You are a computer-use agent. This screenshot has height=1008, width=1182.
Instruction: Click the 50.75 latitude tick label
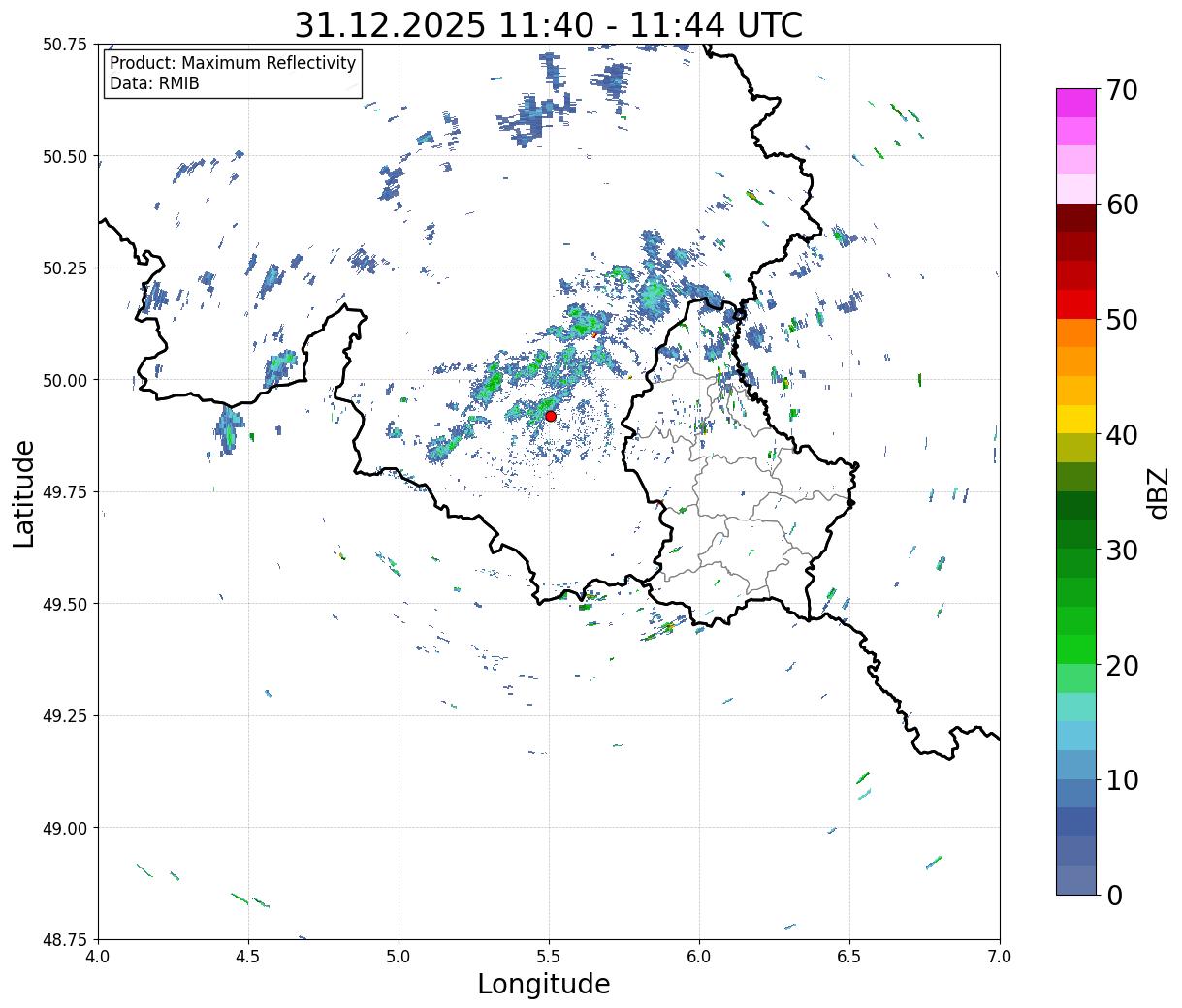[65, 45]
